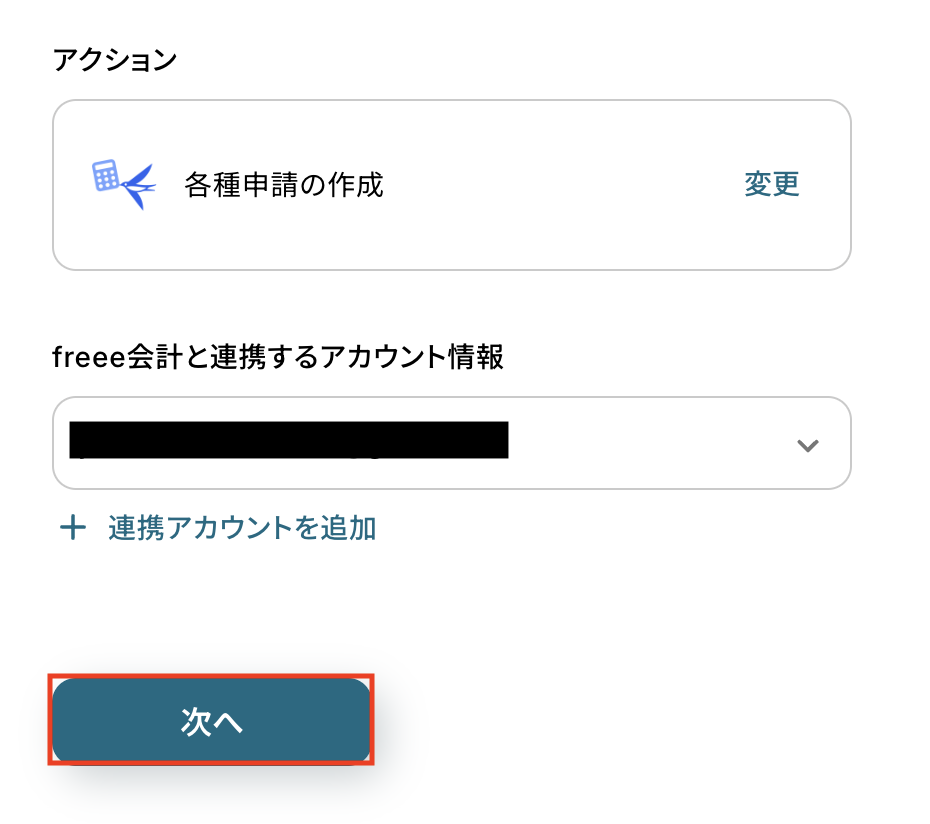Select the redacted account name value

(288, 441)
